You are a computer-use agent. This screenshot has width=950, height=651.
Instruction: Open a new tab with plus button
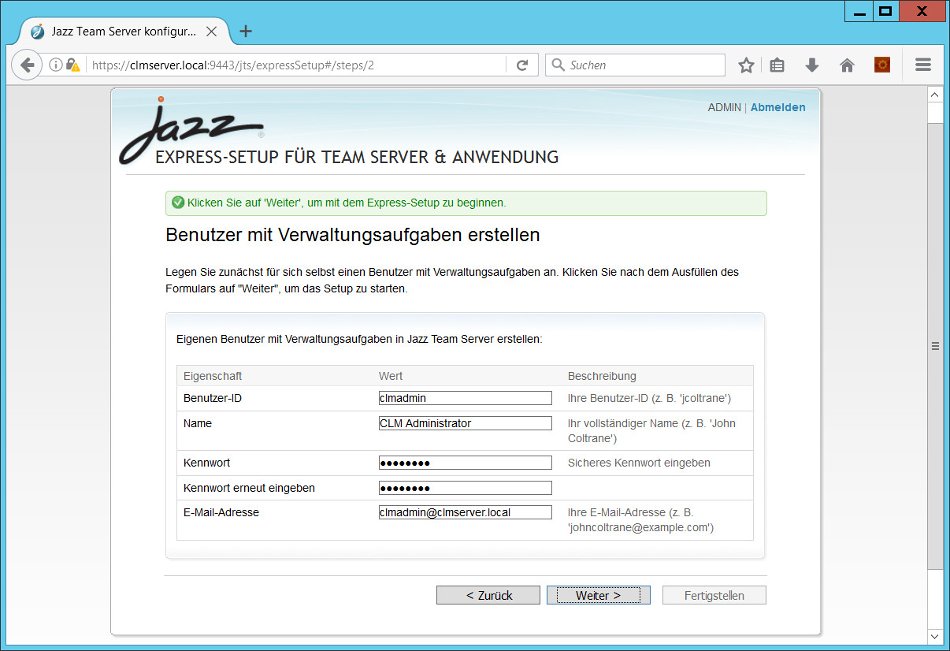click(245, 31)
